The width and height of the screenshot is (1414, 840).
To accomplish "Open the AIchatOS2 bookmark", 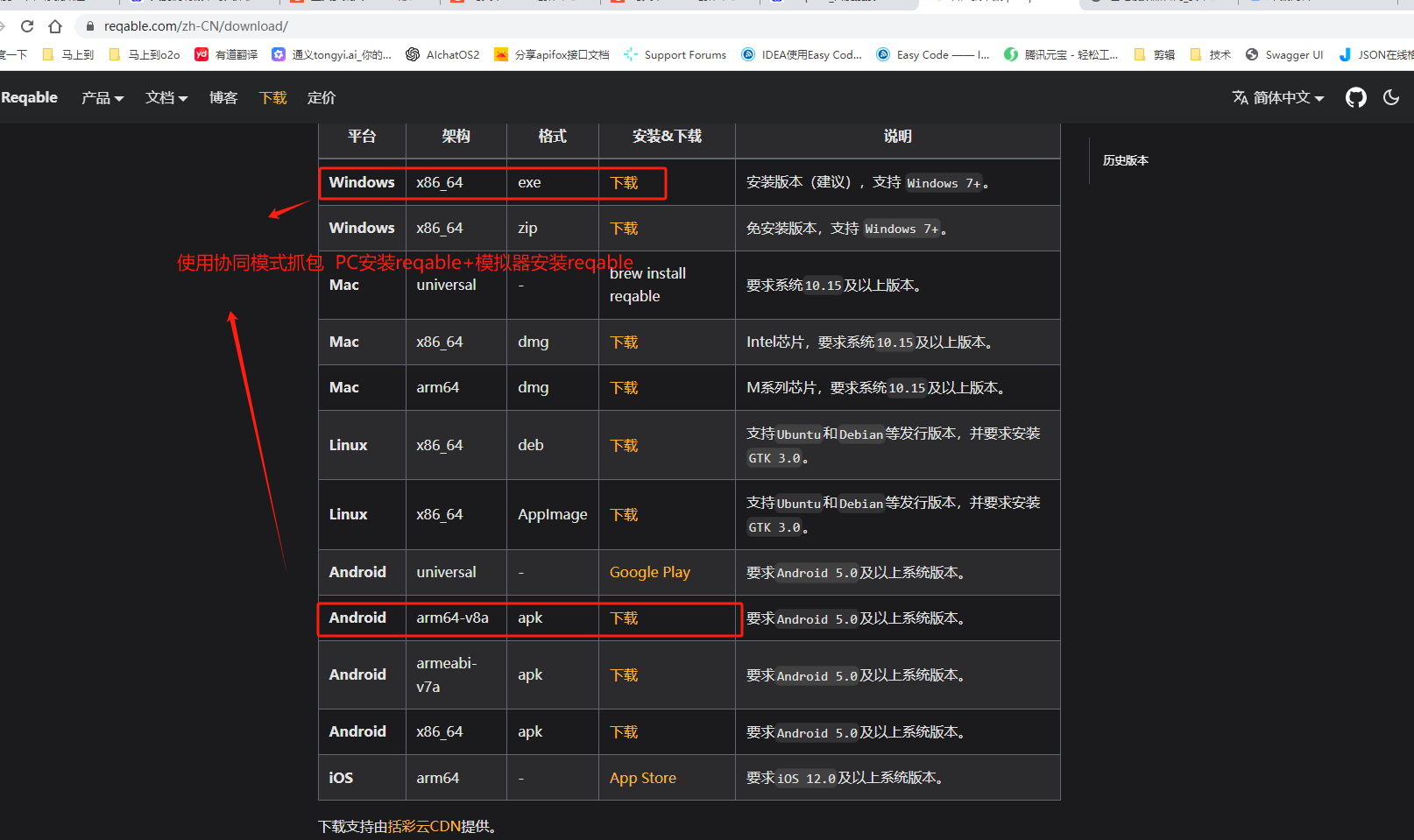I will pyautogui.click(x=442, y=54).
